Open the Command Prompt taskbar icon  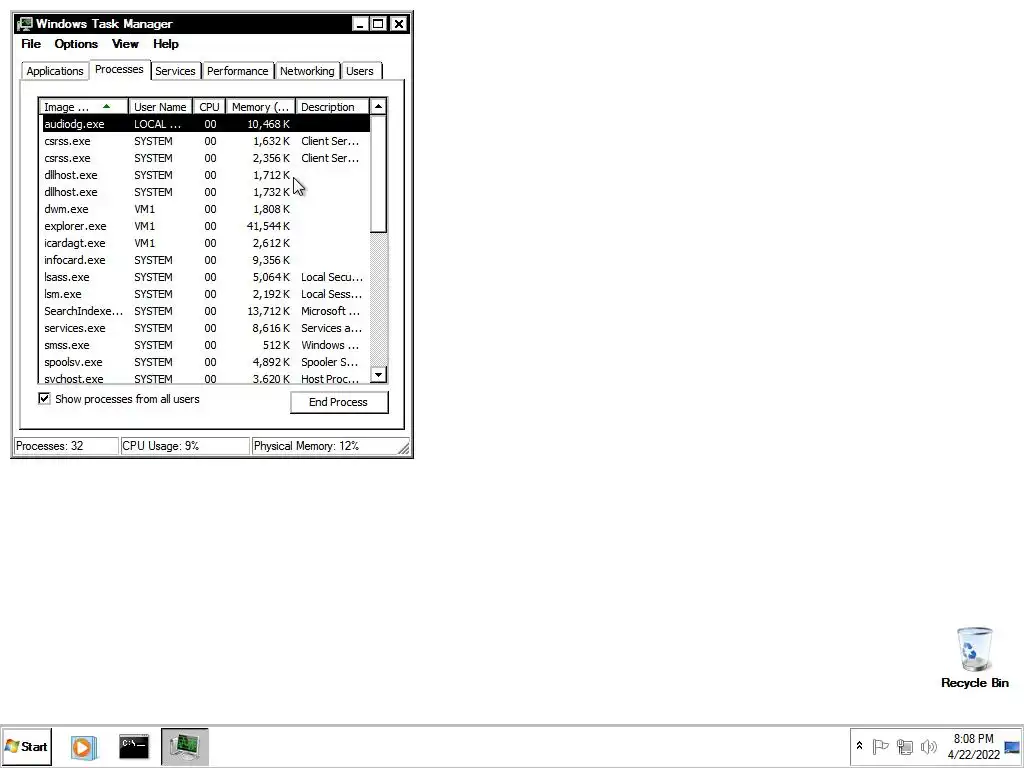pos(134,746)
